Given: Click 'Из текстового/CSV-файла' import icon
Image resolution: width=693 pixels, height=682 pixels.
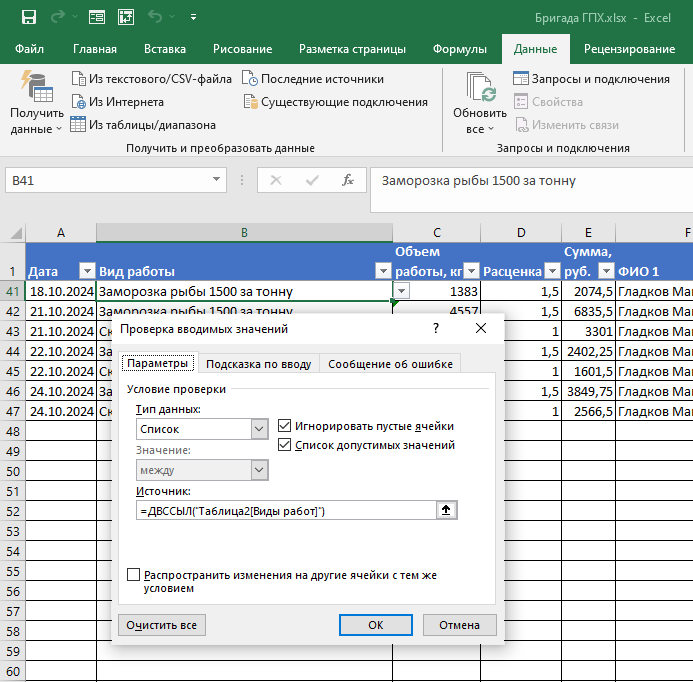Looking at the screenshot, I should coord(78,79).
